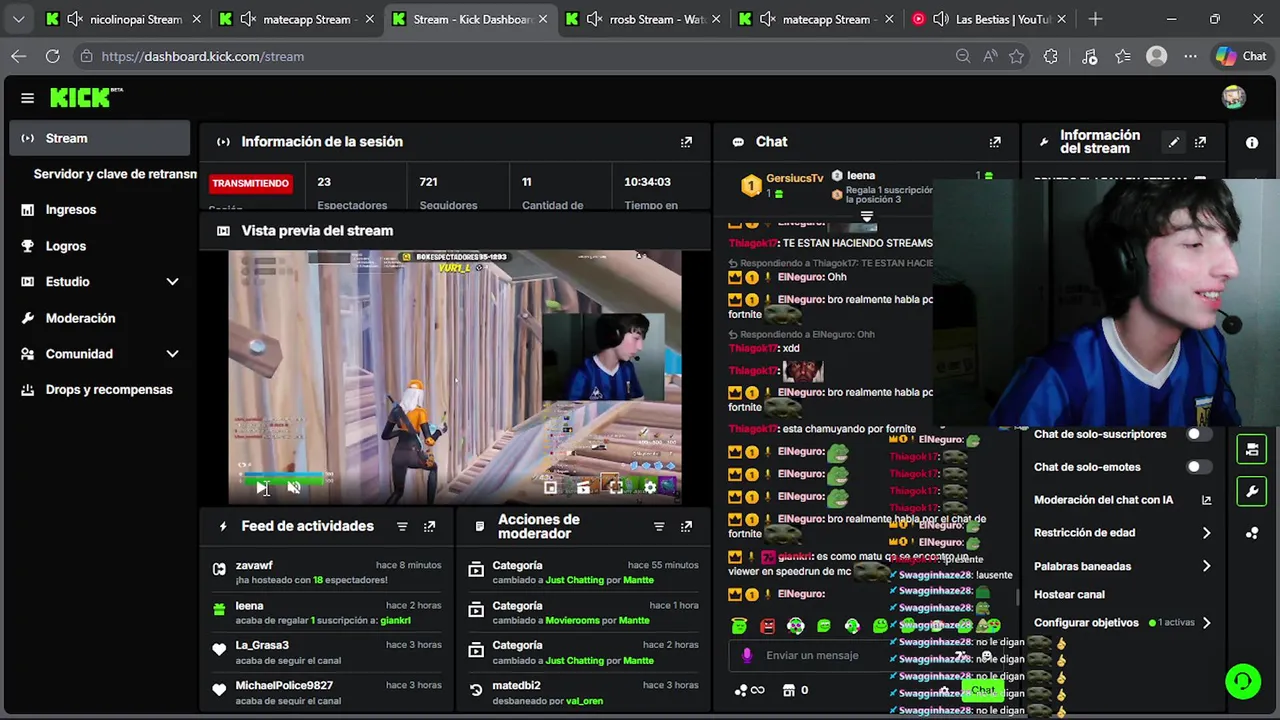Viewport: 1280px width, 720px height.
Task: Open stream preview settings gear
Action: [650, 487]
